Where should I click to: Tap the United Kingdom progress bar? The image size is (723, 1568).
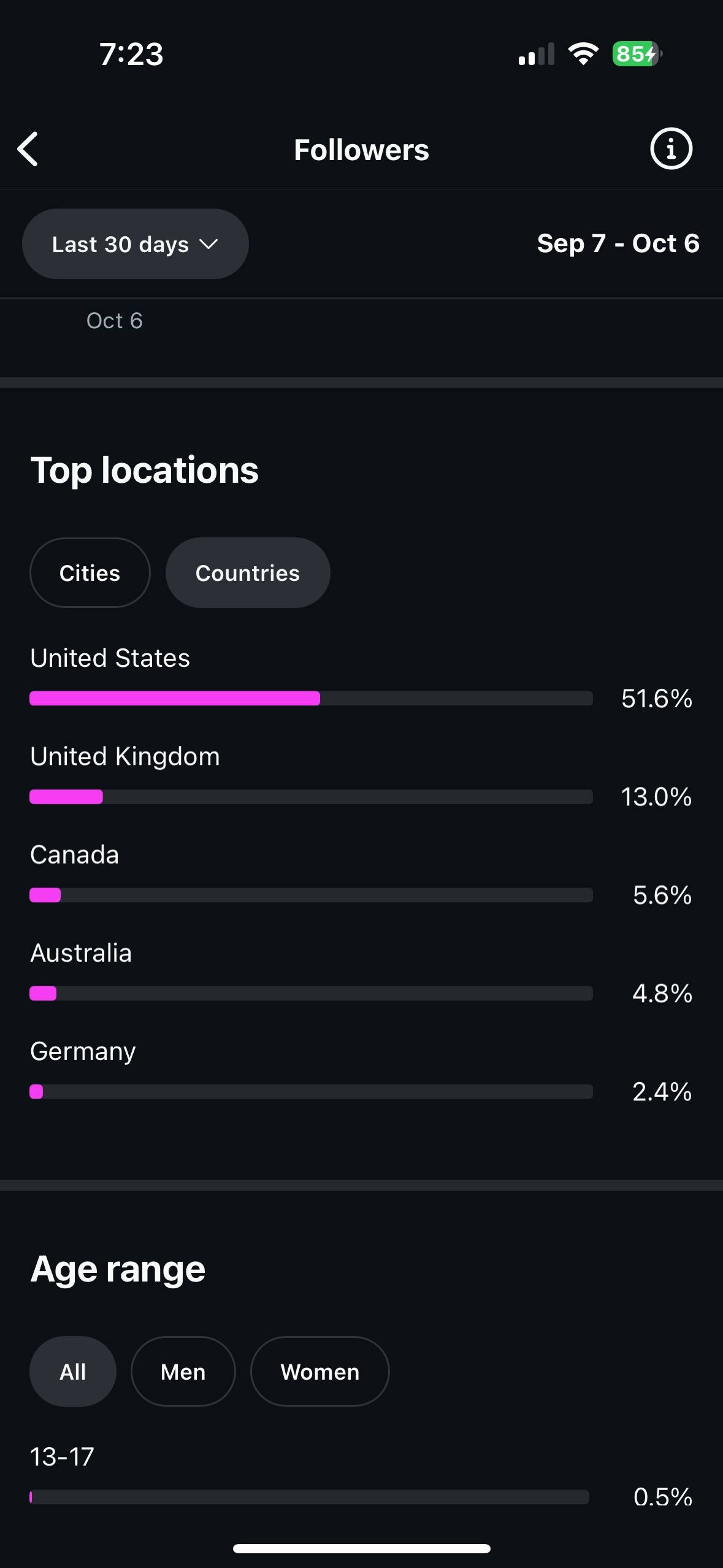pyautogui.click(x=311, y=797)
